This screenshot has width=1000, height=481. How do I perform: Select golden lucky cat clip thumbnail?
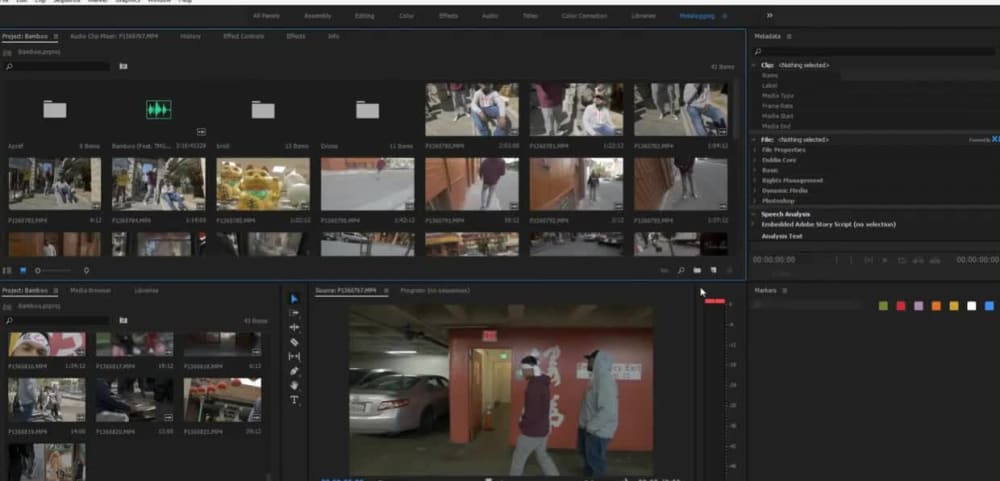(x=263, y=184)
